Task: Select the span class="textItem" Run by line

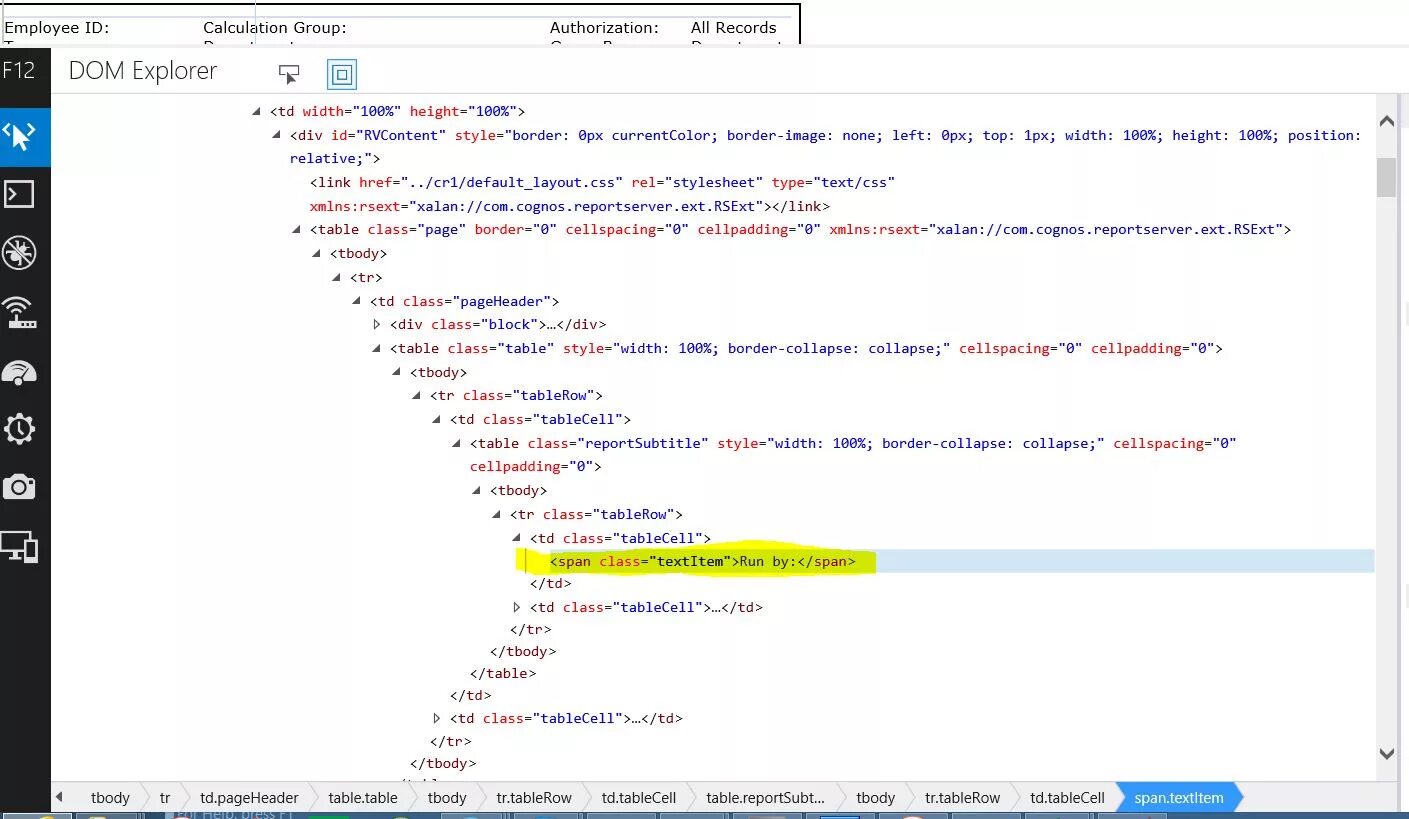Action: [x=703, y=562]
